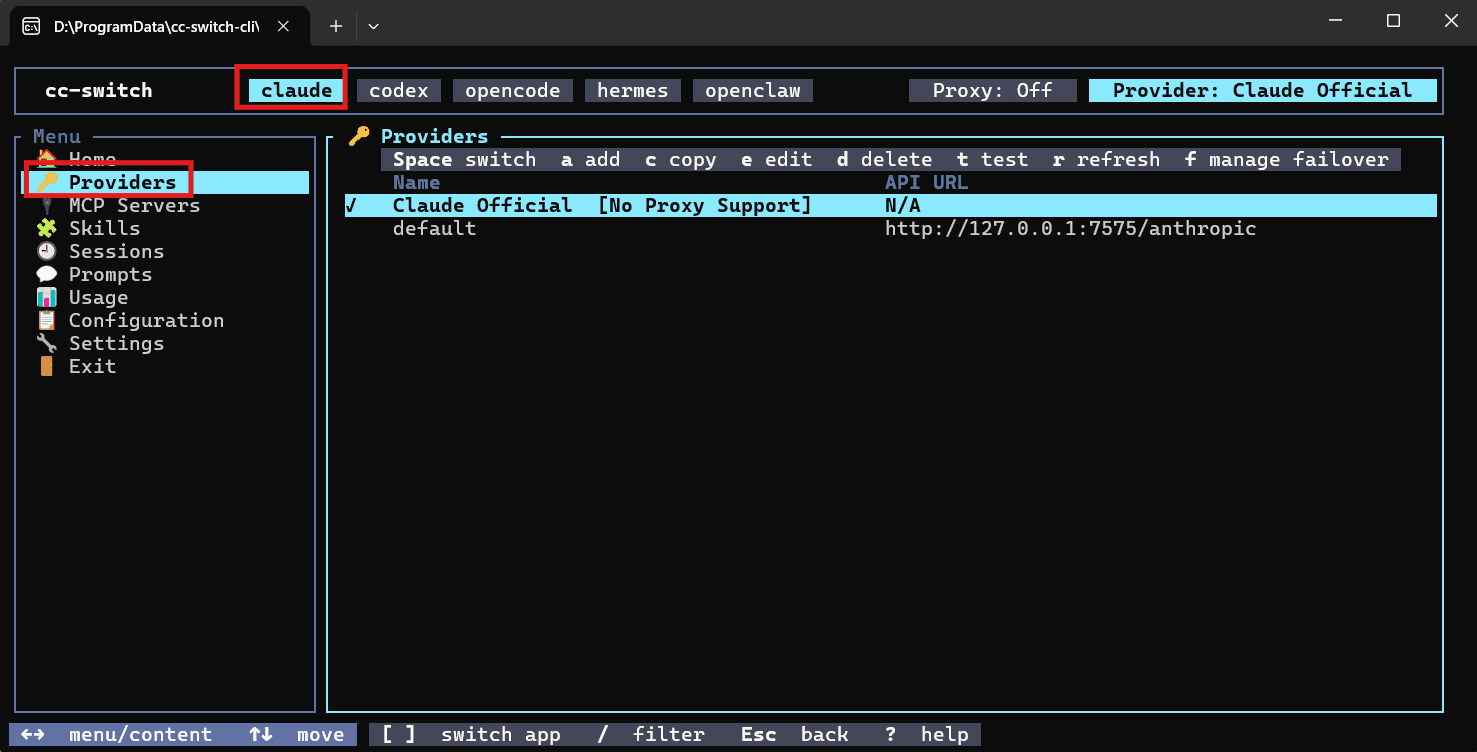Screen dimensions: 1477x752
Task: Click the '[ ] switch app' hint
Action: 471,734
